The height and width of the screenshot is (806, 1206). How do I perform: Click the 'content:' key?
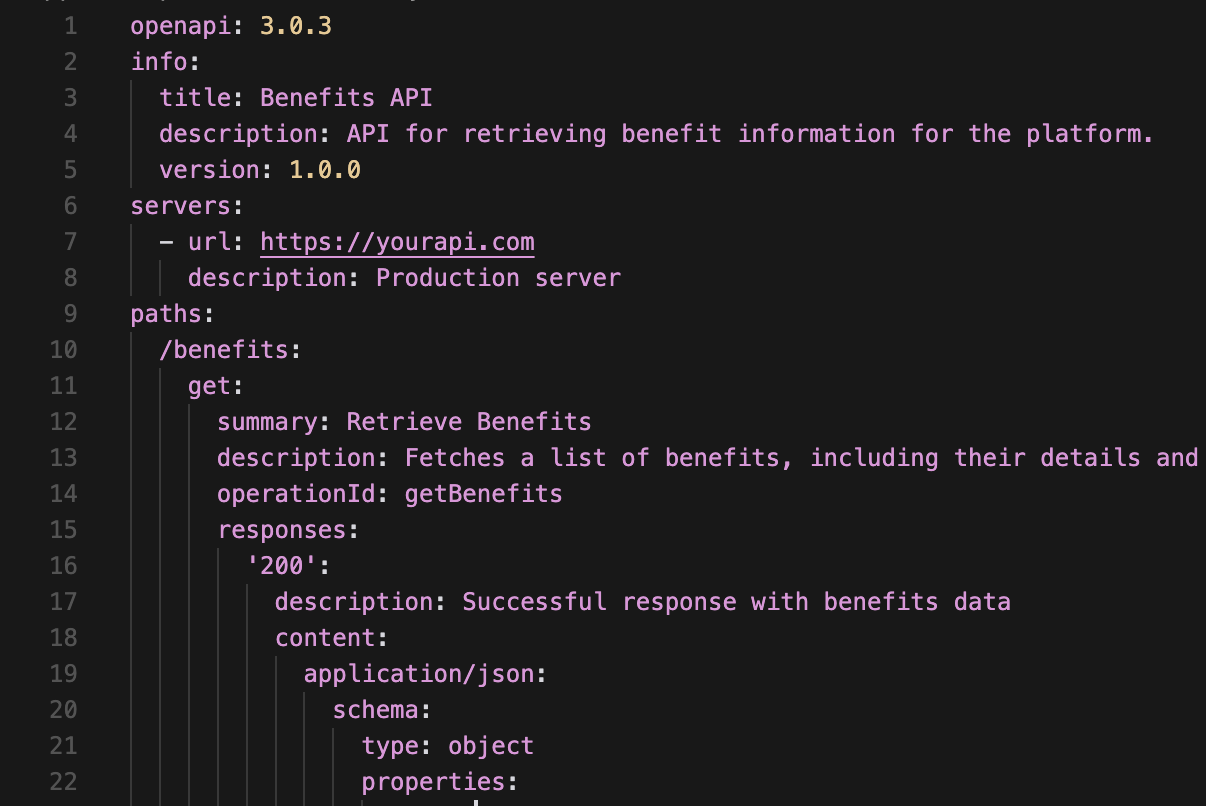pos(332,638)
